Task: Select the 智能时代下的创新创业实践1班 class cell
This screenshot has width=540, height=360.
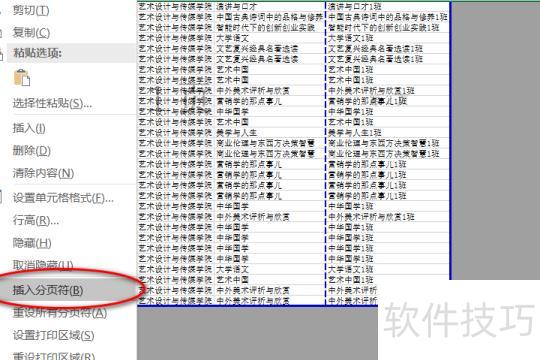Action: 387,28
